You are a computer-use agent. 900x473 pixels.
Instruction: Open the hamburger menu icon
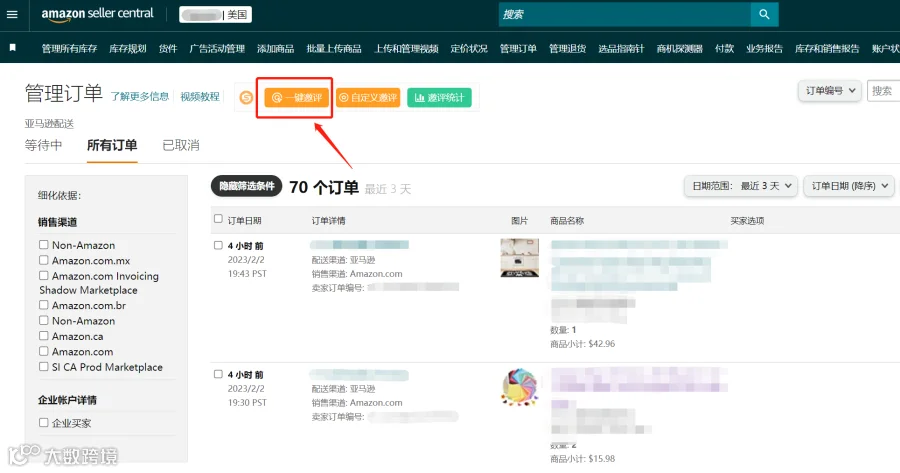tap(12, 14)
